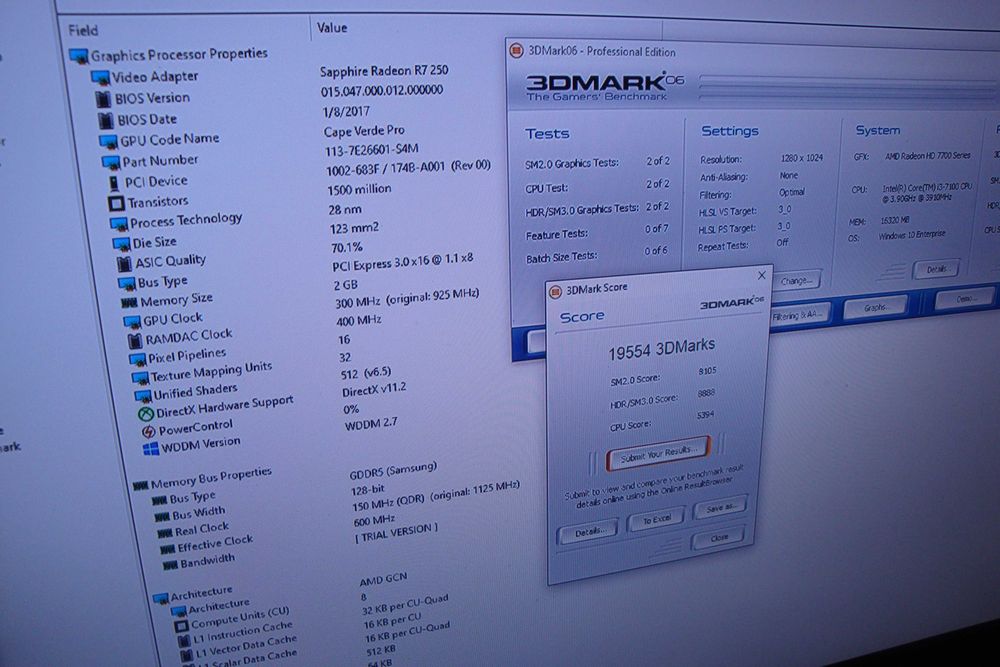Click Submit Your Results button

[659, 453]
